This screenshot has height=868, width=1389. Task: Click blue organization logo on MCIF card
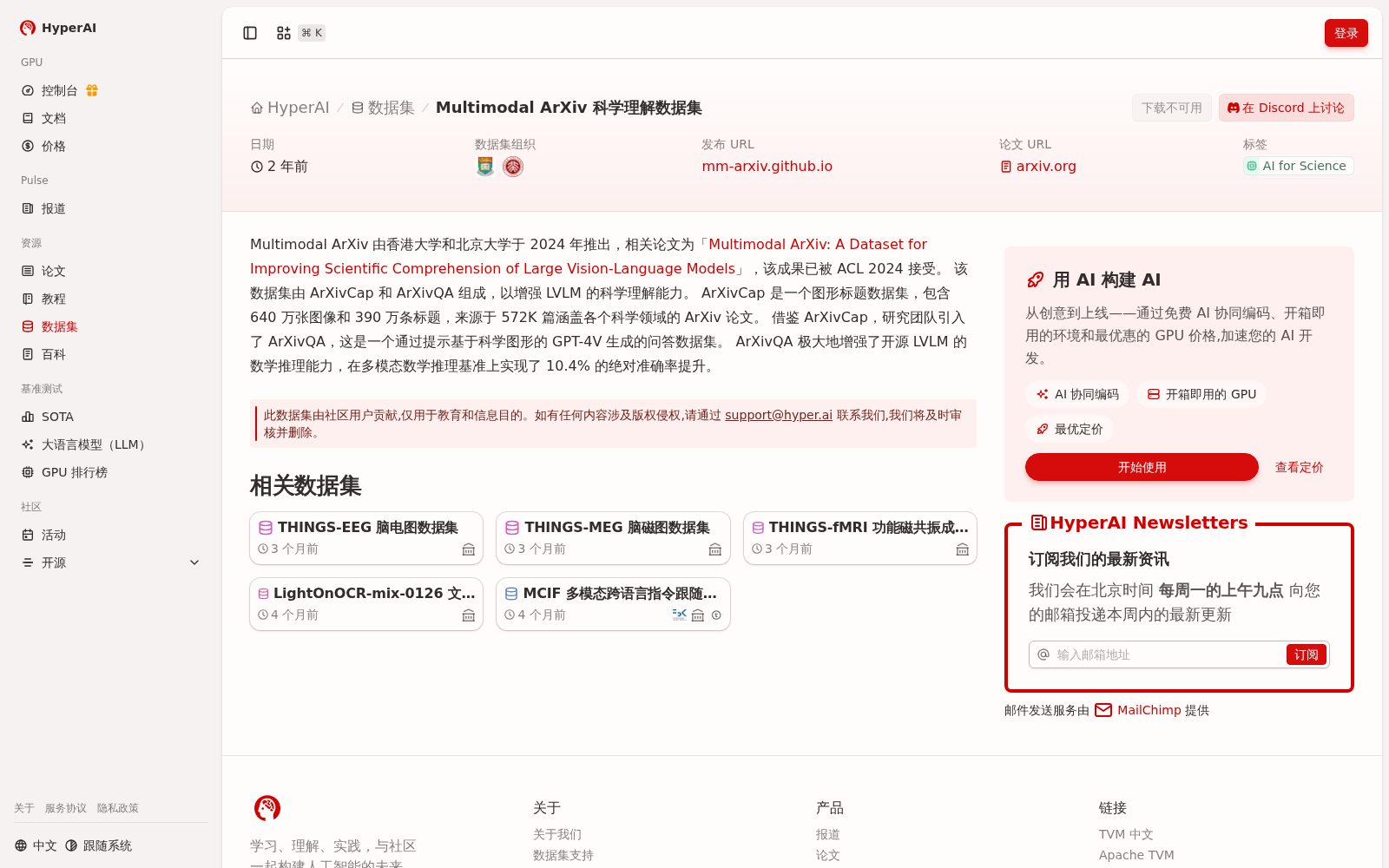680,615
